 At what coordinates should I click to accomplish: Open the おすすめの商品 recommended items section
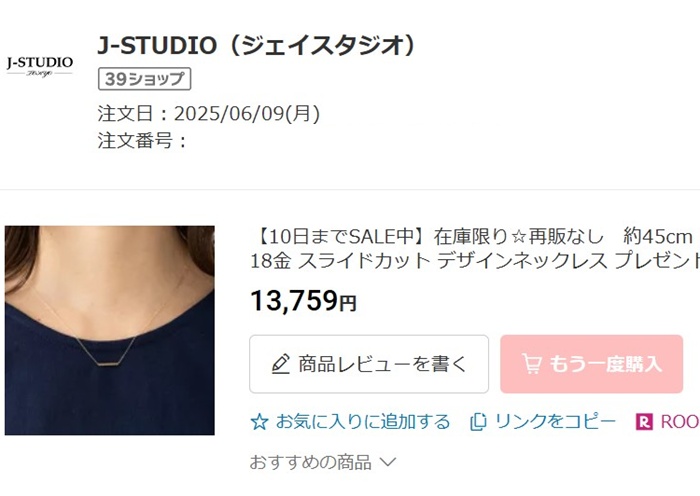tap(310, 462)
